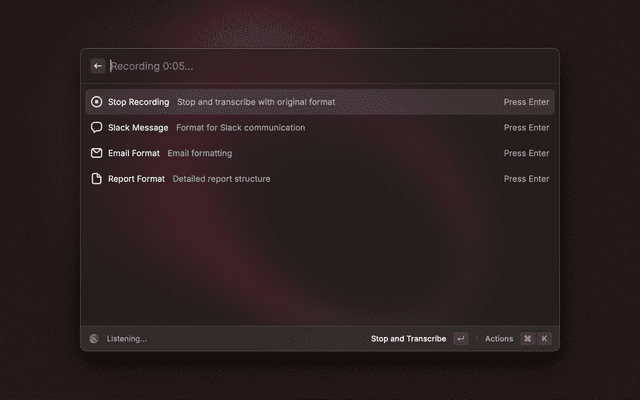640x400 pixels.
Task: Click the back arrow icon
Action: coord(98,66)
